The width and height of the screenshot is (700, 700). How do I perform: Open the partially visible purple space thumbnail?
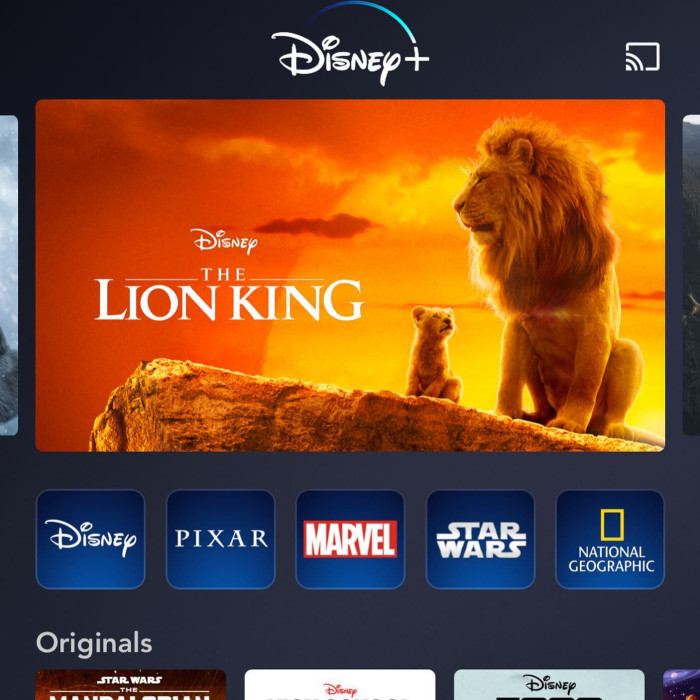(682, 685)
